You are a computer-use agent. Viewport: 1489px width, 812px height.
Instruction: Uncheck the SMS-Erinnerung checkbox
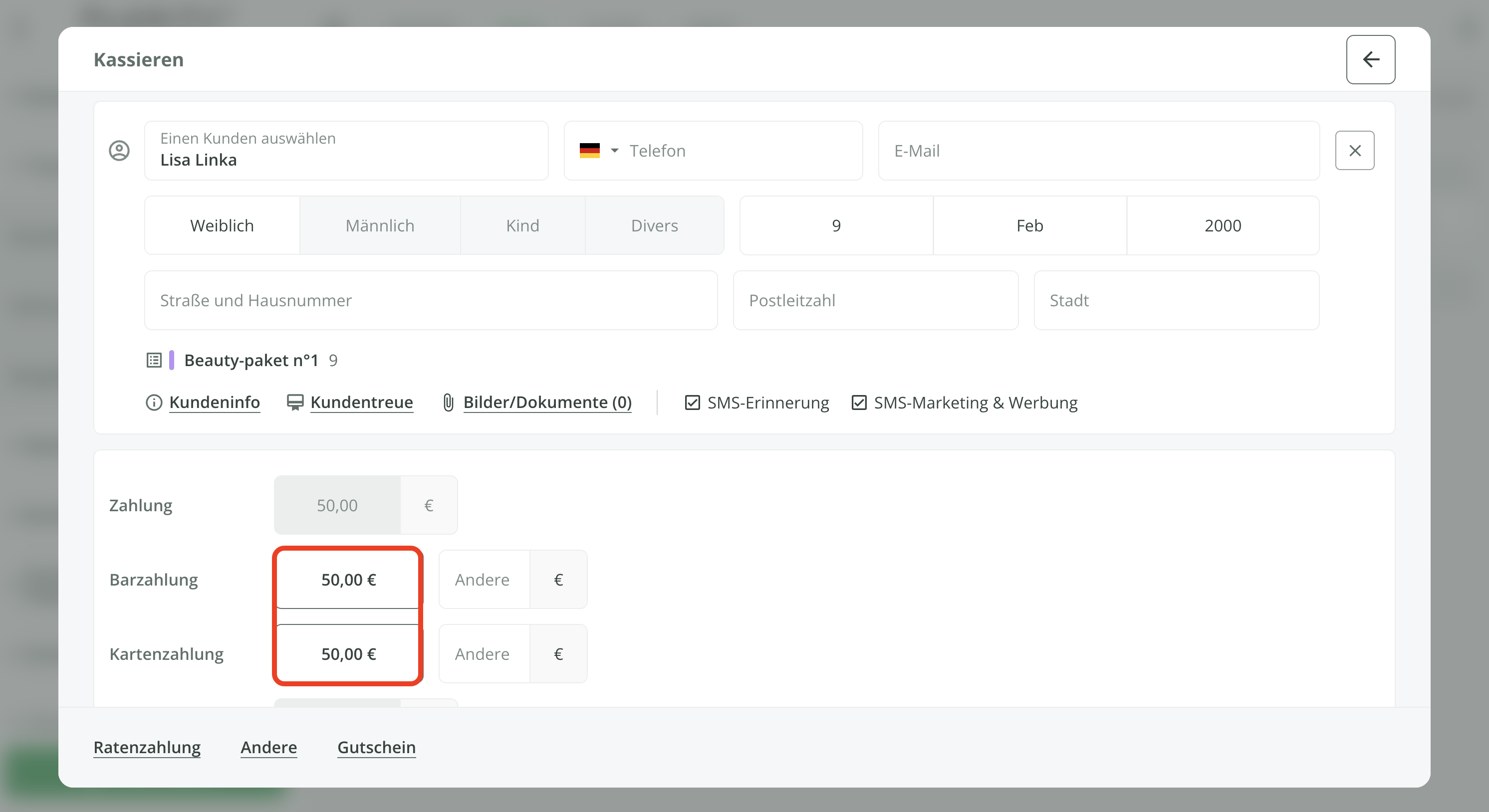coord(692,402)
